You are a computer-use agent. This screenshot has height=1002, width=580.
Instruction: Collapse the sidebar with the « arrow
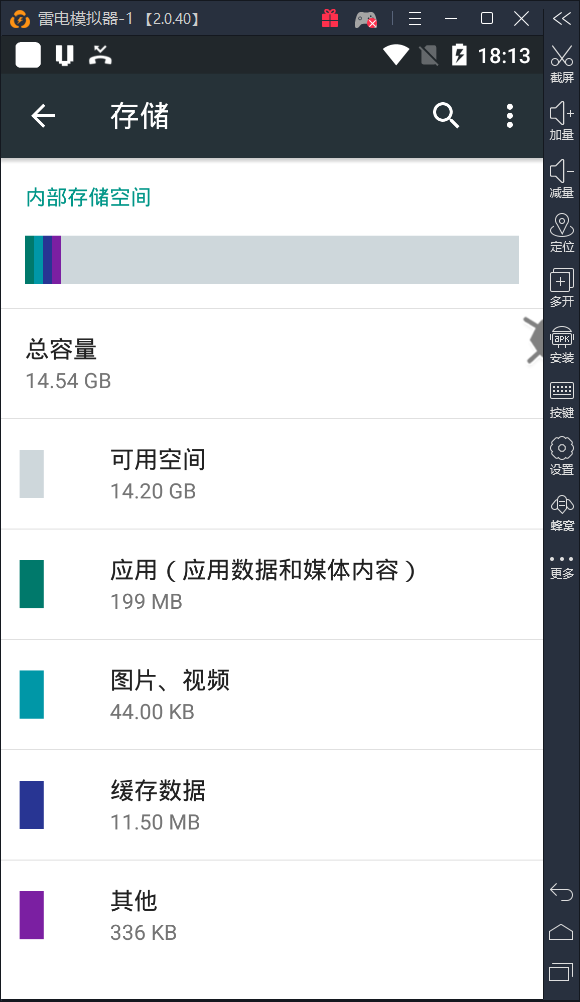[x=561, y=17]
